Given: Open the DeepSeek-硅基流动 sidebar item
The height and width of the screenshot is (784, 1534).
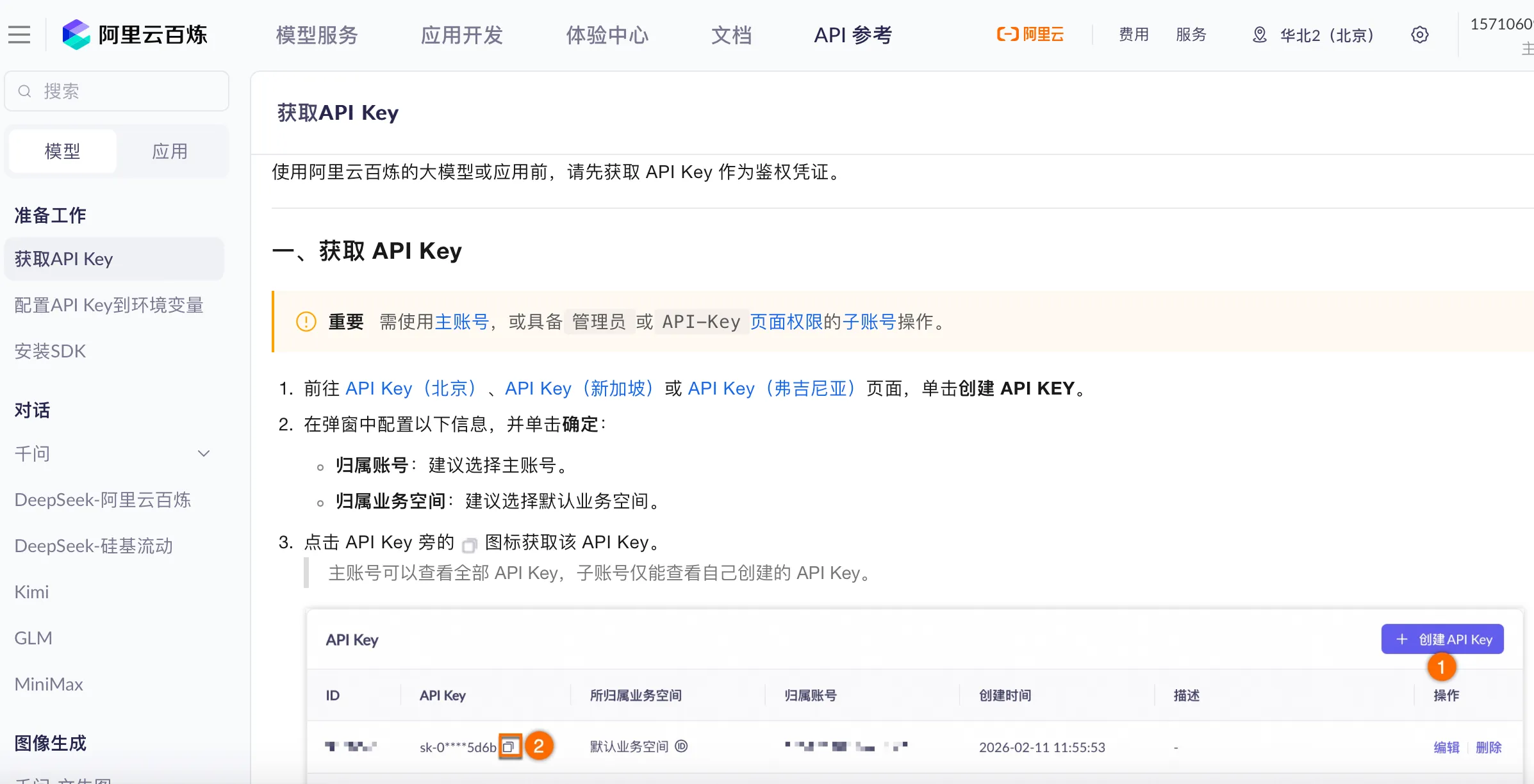Looking at the screenshot, I should click(x=94, y=546).
